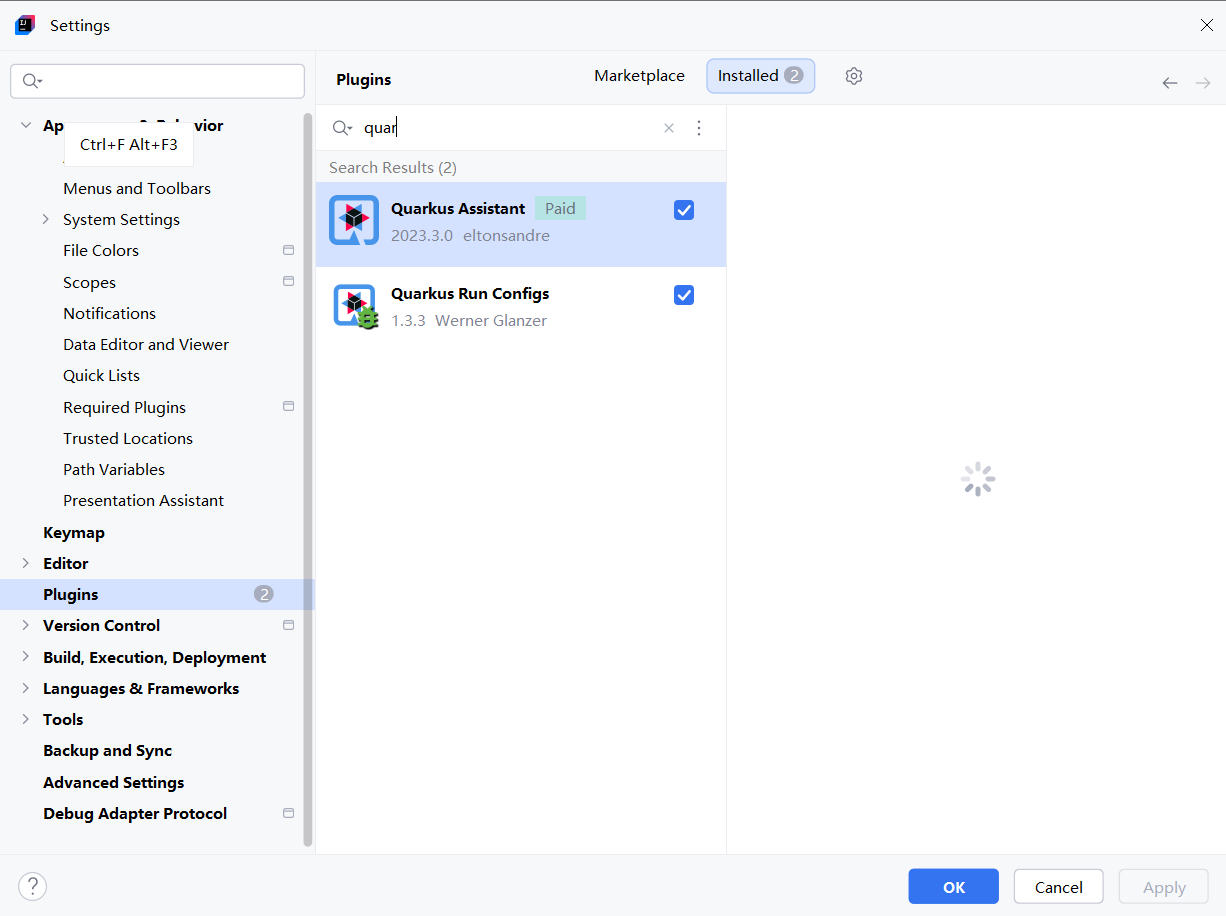Click the Apply button
The image size is (1226, 916).
(x=1164, y=887)
